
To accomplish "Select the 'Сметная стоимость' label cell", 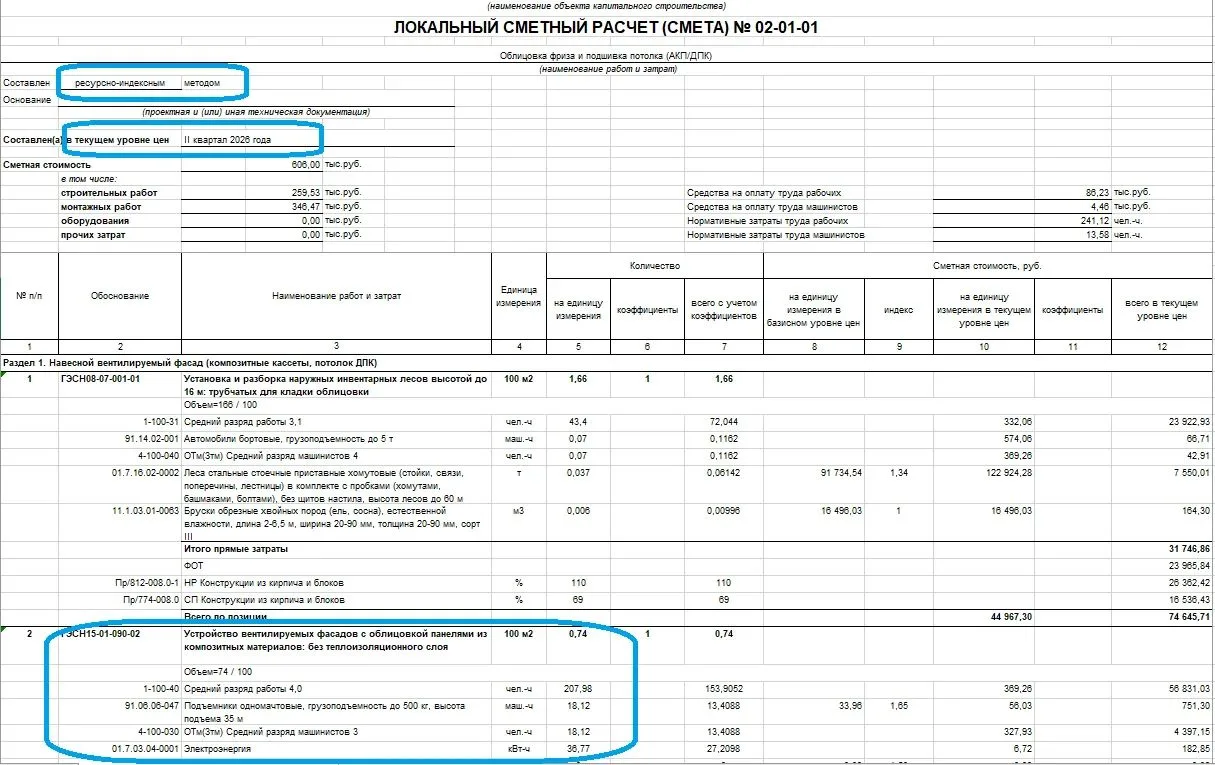I will click(x=47, y=165).
